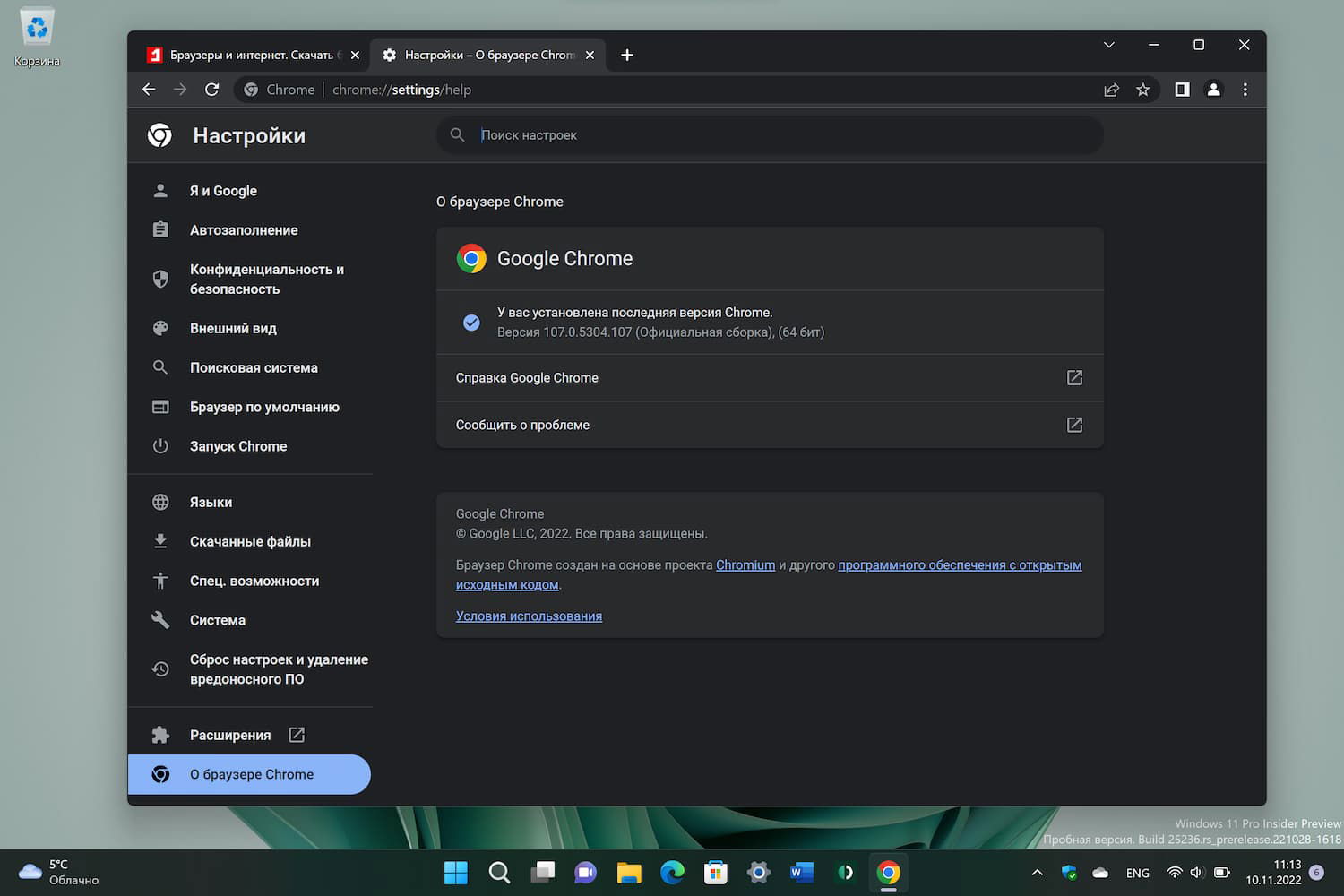Open the Windows Start menu

(x=456, y=873)
